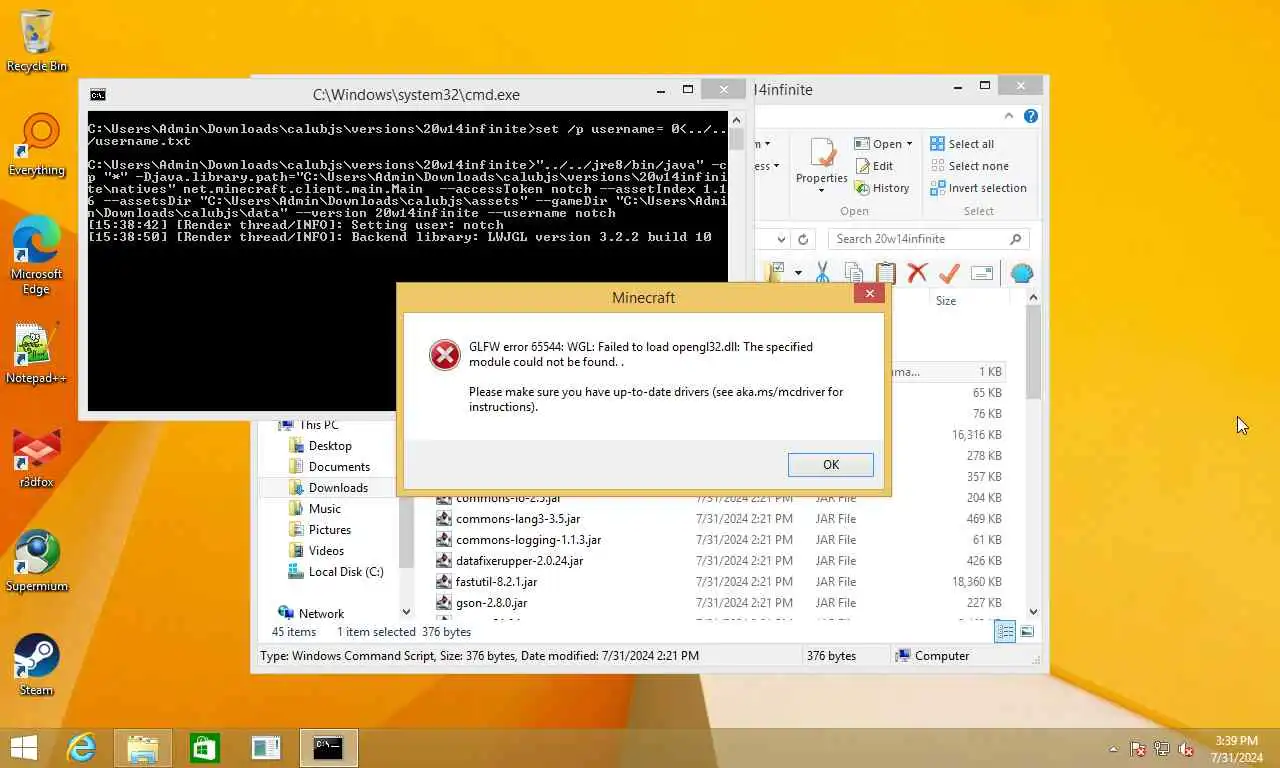1280x768 pixels.
Task: Click the clipboard Paste toolbar icon
Action: tap(885, 273)
